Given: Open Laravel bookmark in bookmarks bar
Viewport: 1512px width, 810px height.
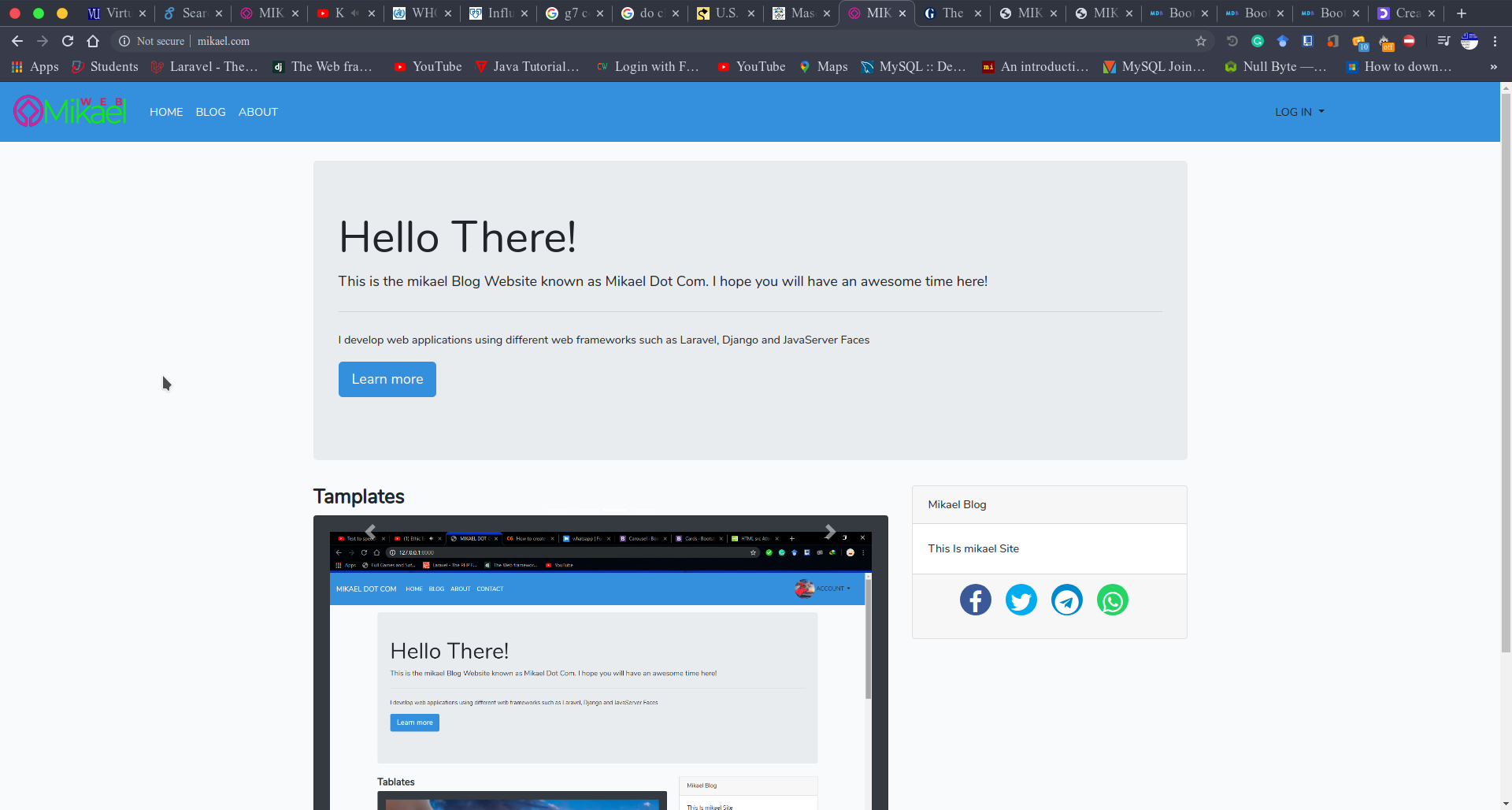Looking at the screenshot, I should point(205,67).
